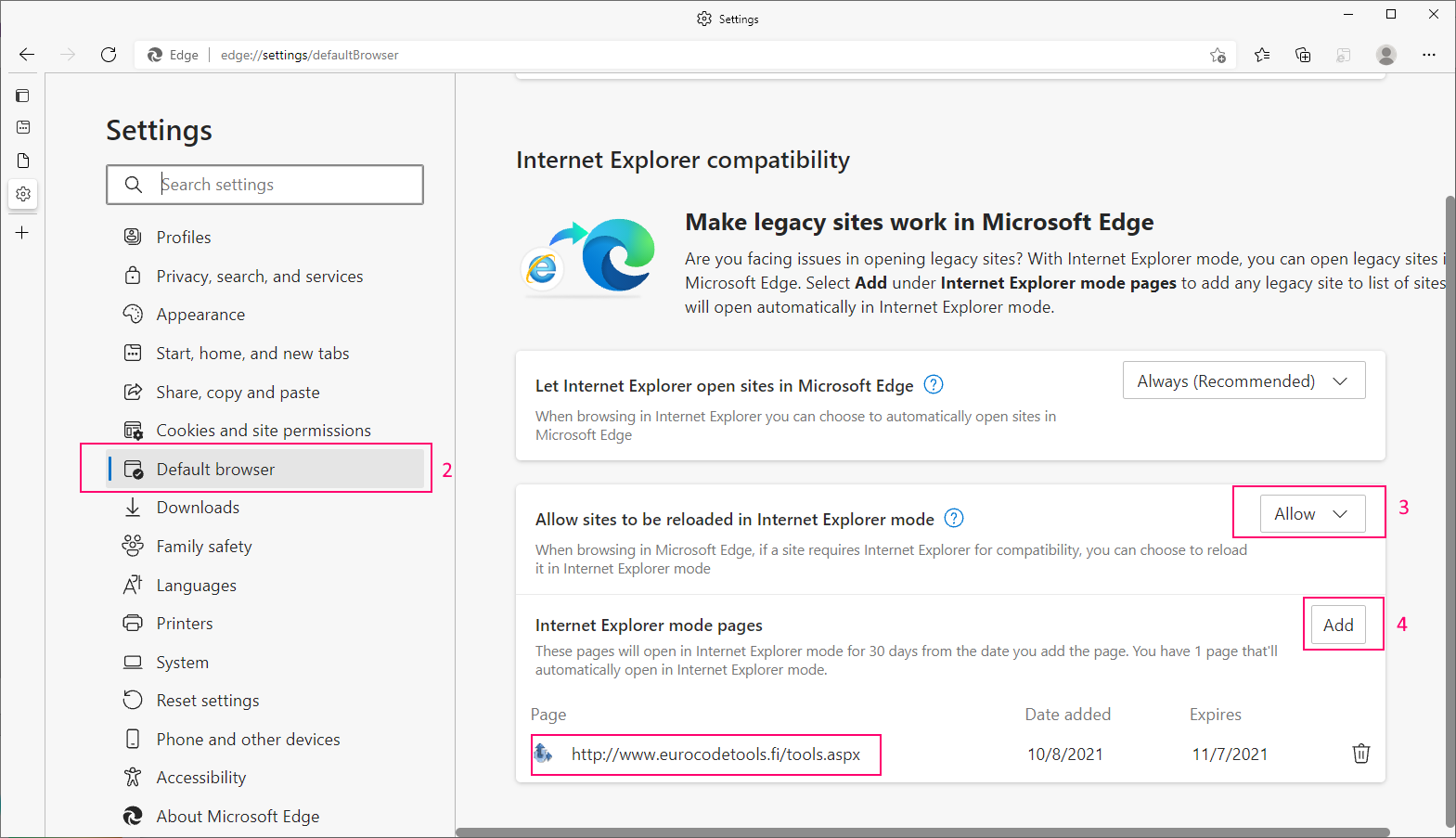Click the Date added value 10/8/2021
1456x838 pixels.
click(x=1065, y=754)
